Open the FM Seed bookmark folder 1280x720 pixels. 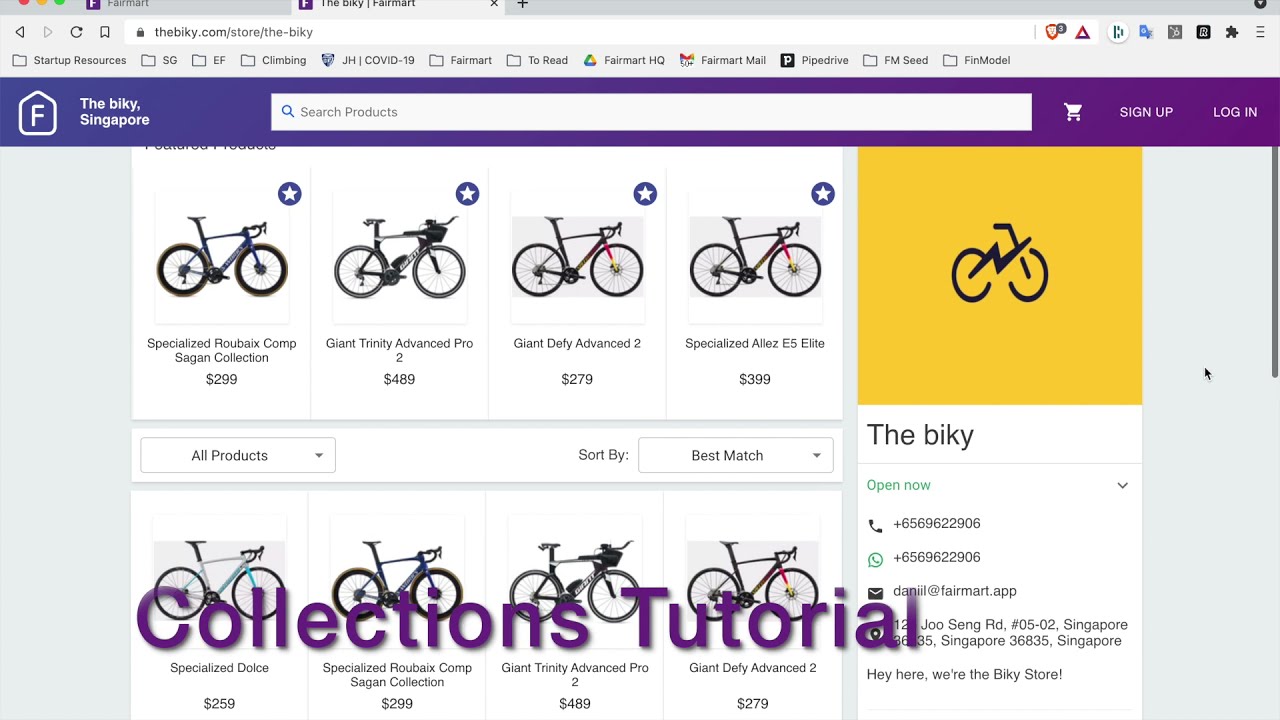pos(896,60)
